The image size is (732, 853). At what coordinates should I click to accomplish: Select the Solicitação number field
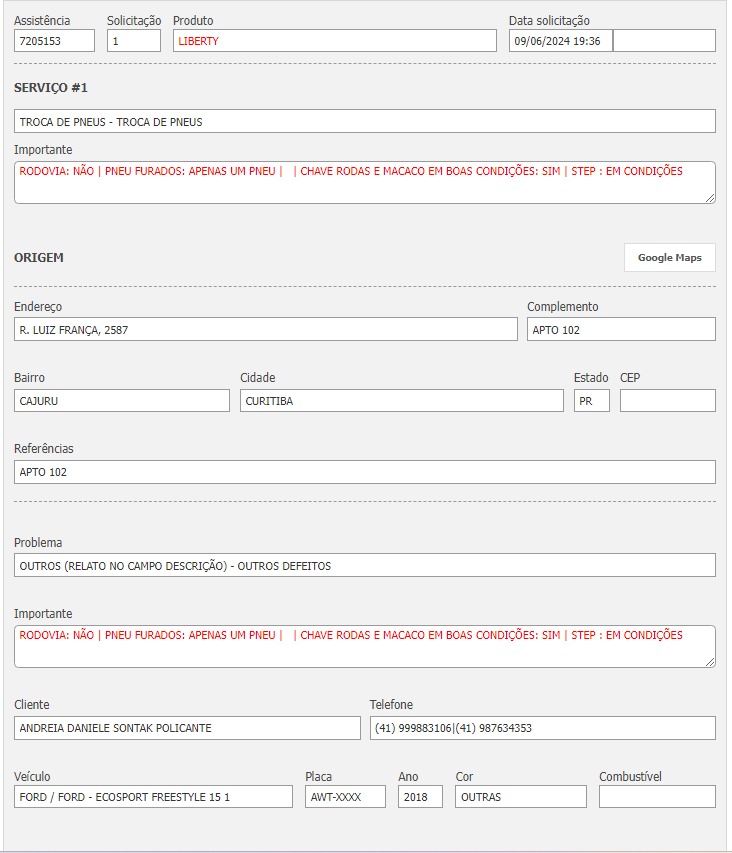(x=133, y=41)
